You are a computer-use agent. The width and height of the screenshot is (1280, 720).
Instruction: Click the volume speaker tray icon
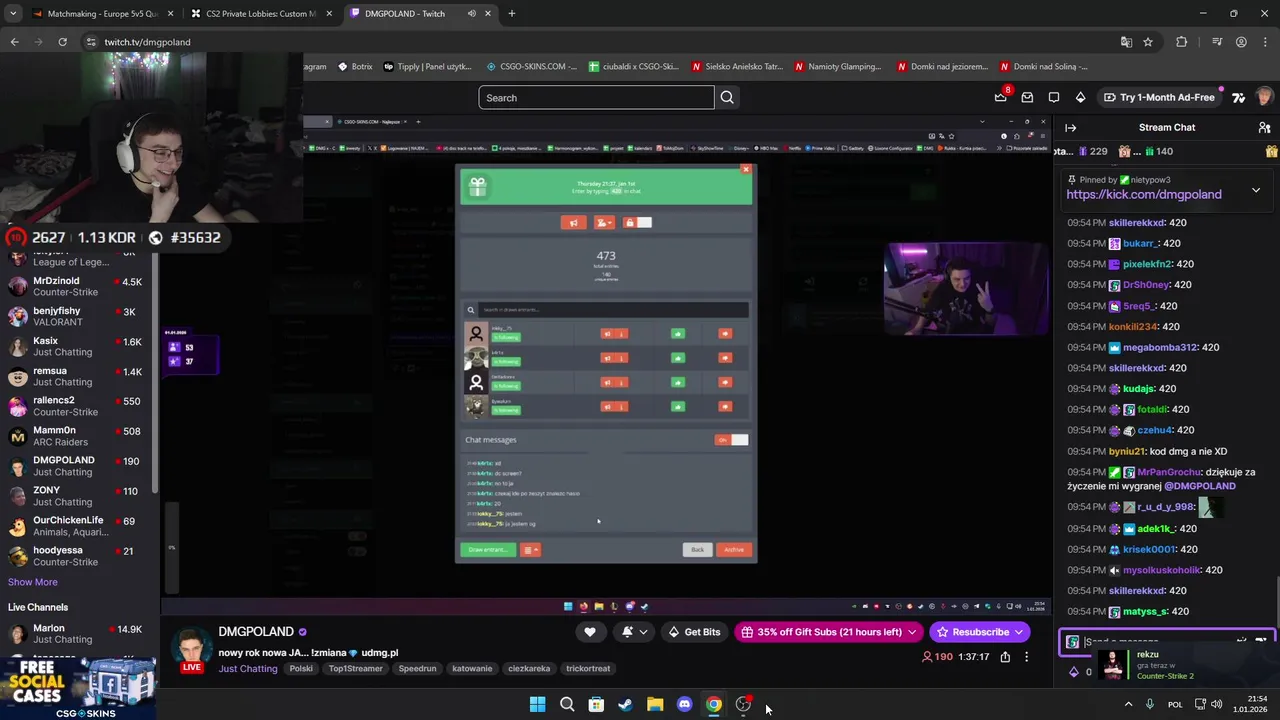click(x=1216, y=704)
